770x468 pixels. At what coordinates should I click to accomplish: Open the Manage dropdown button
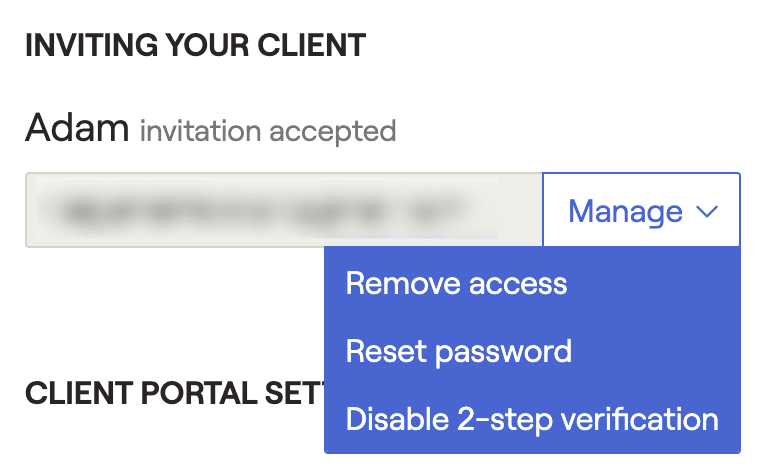tap(641, 210)
